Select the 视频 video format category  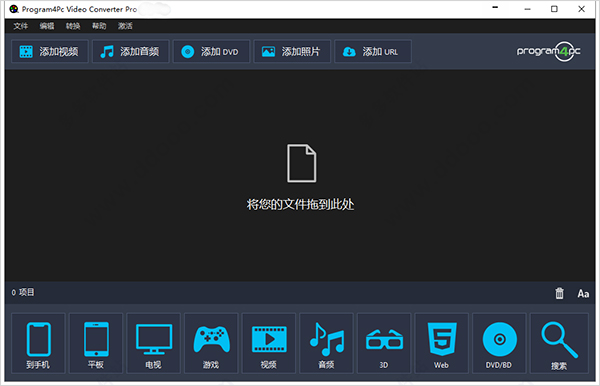[x=269, y=343]
